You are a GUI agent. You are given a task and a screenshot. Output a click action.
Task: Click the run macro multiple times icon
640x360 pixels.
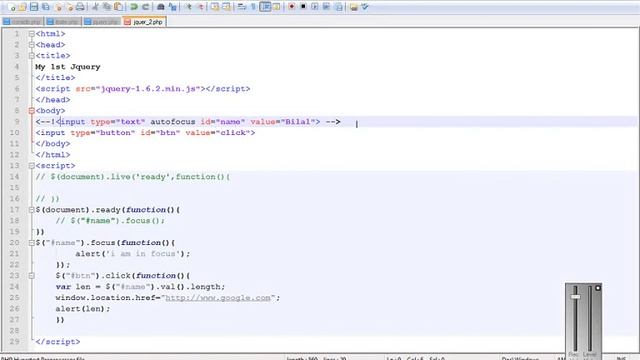(327, 7)
